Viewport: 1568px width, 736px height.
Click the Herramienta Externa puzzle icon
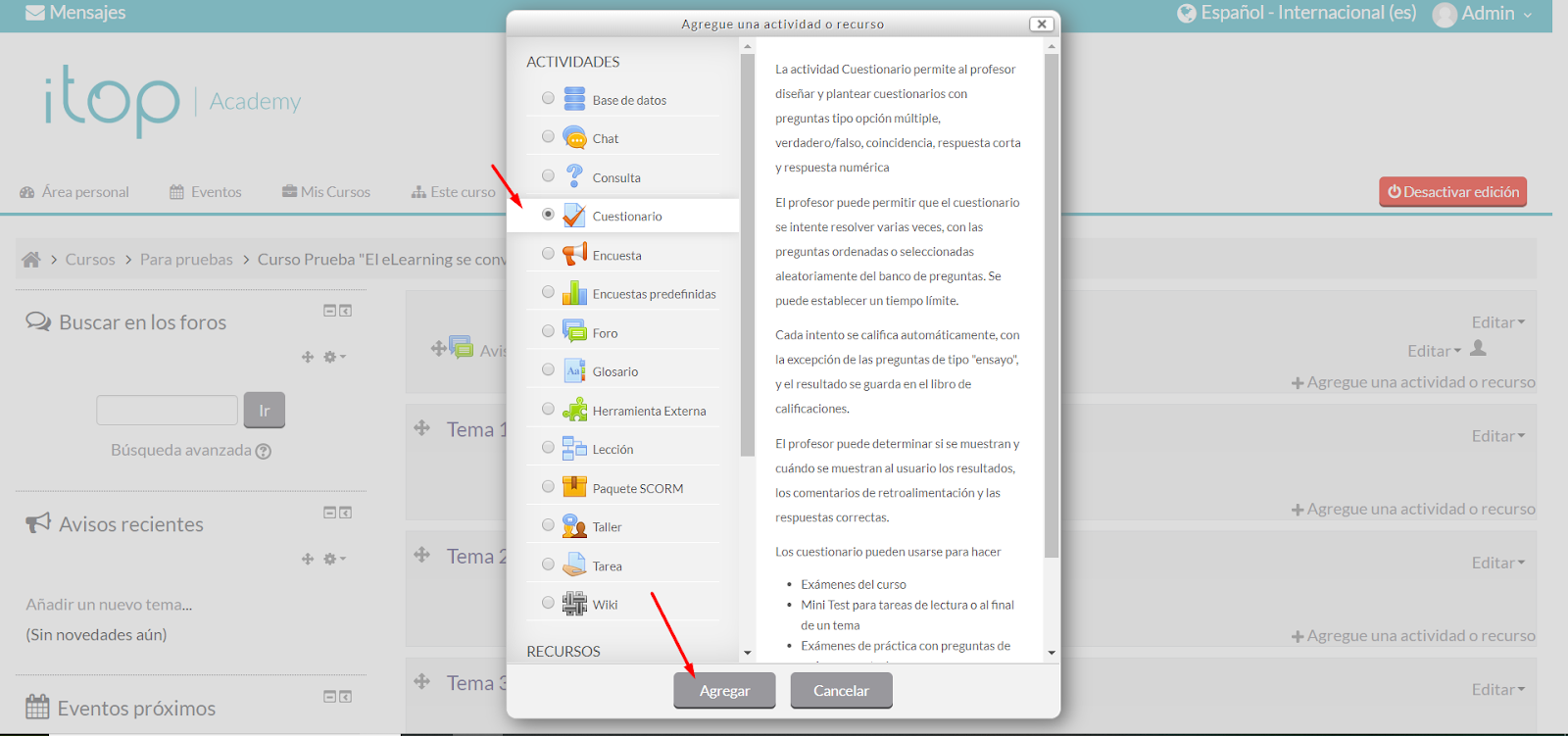574,410
